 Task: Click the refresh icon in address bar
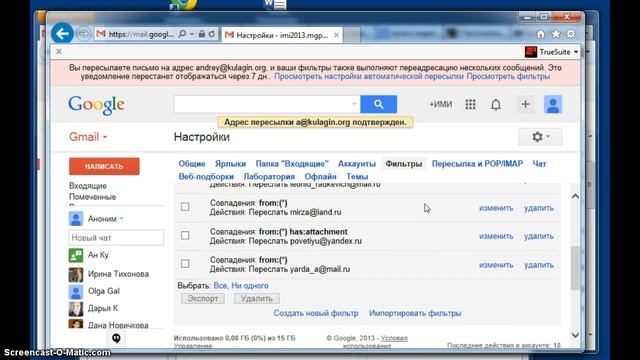click(211, 34)
